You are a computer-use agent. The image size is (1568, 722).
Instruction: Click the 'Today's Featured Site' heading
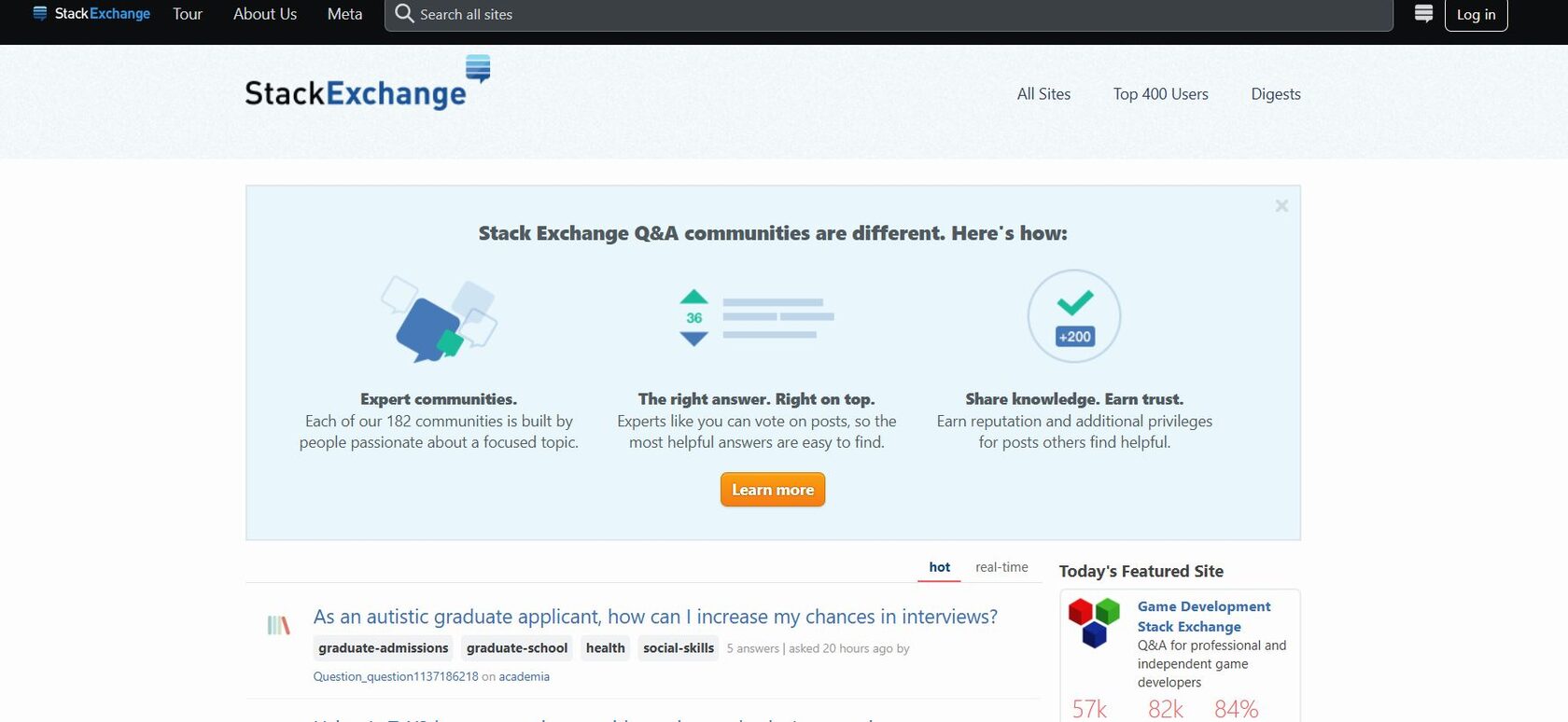[1141, 571]
